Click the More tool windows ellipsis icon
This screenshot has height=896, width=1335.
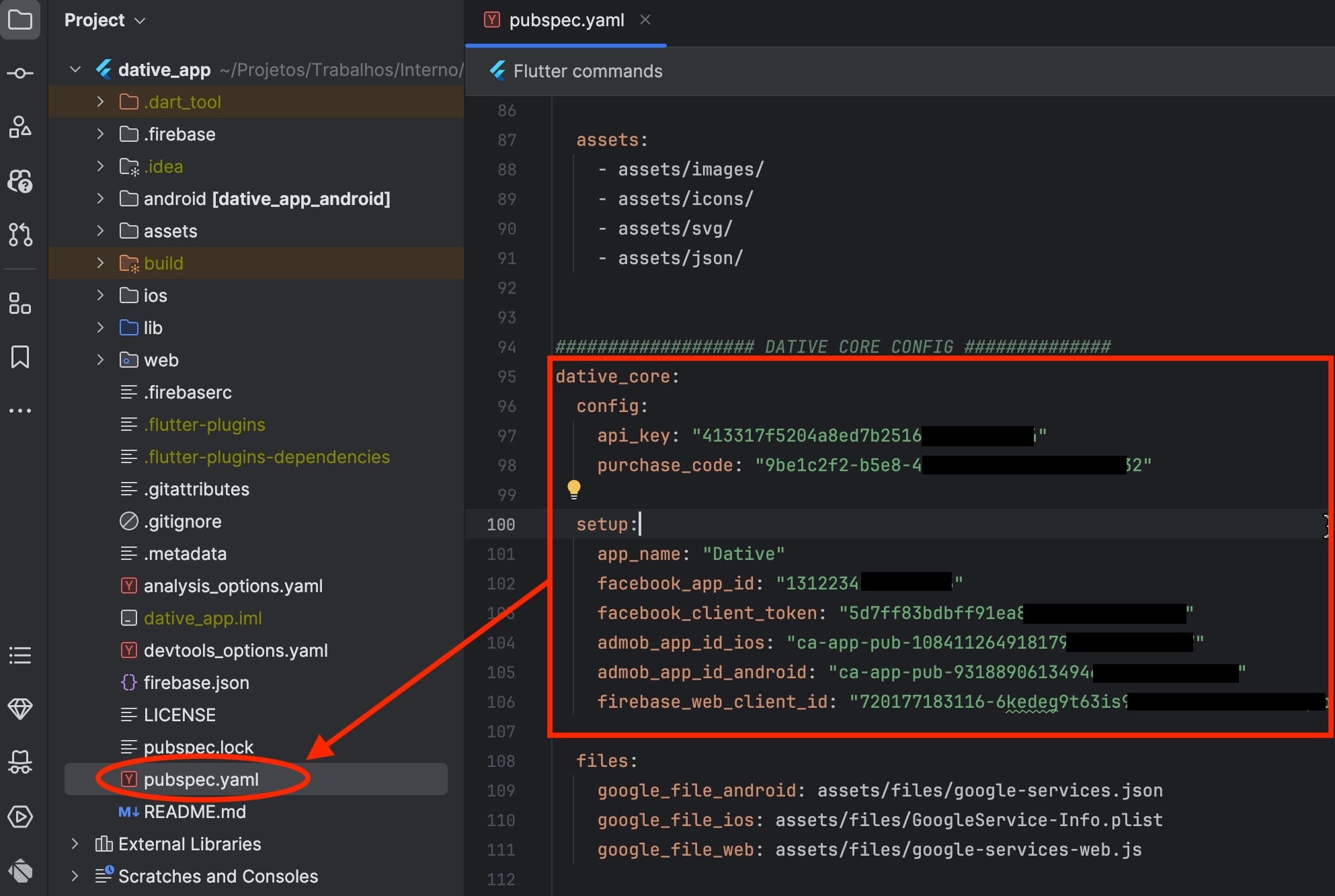[20, 410]
